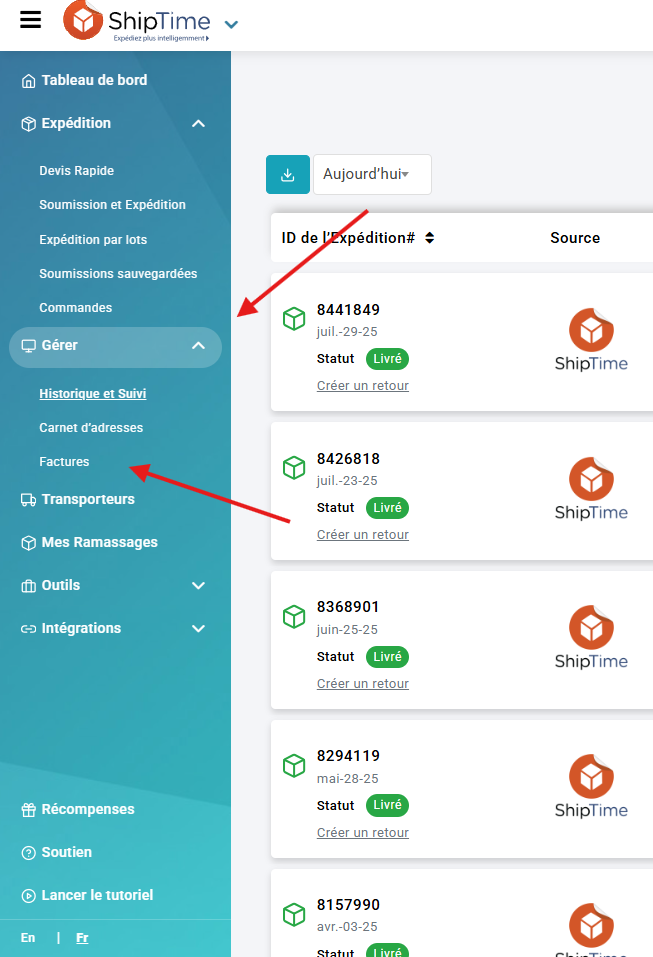The width and height of the screenshot is (653, 957).
Task: Click Livré status badge for 8368901
Action: (x=387, y=656)
